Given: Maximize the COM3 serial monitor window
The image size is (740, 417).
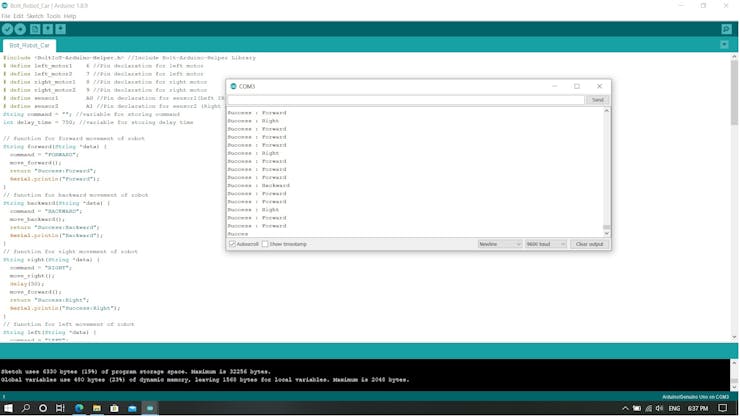Looking at the screenshot, I should (577, 86).
